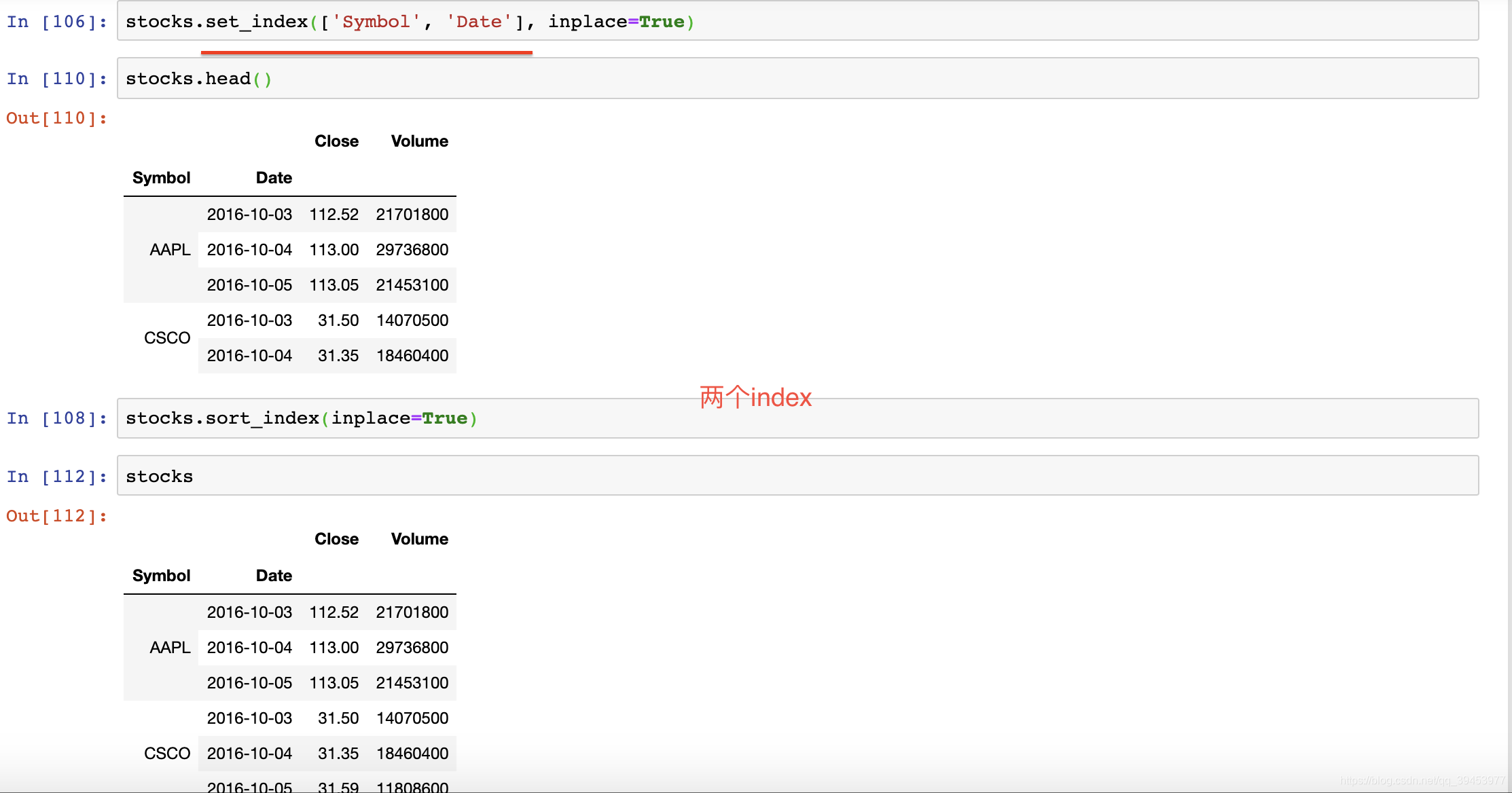Click the Close column header in first table

click(x=336, y=141)
